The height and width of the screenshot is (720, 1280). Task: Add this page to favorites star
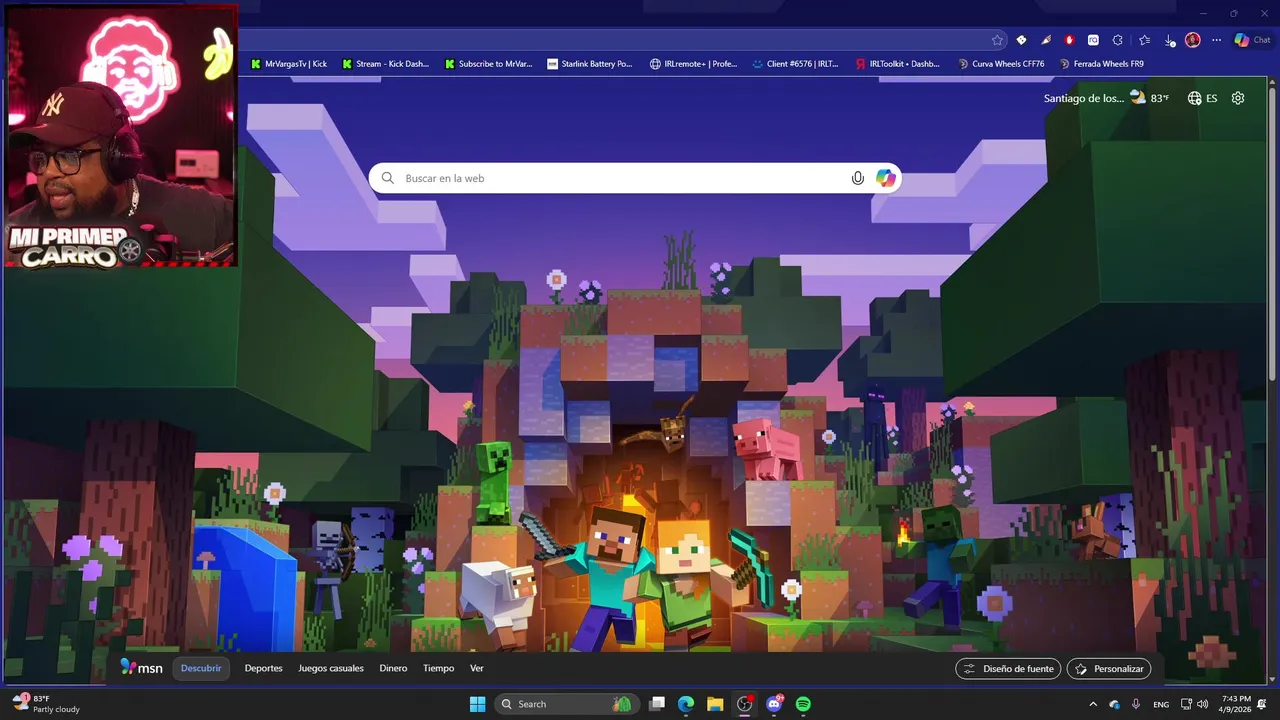click(x=997, y=40)
